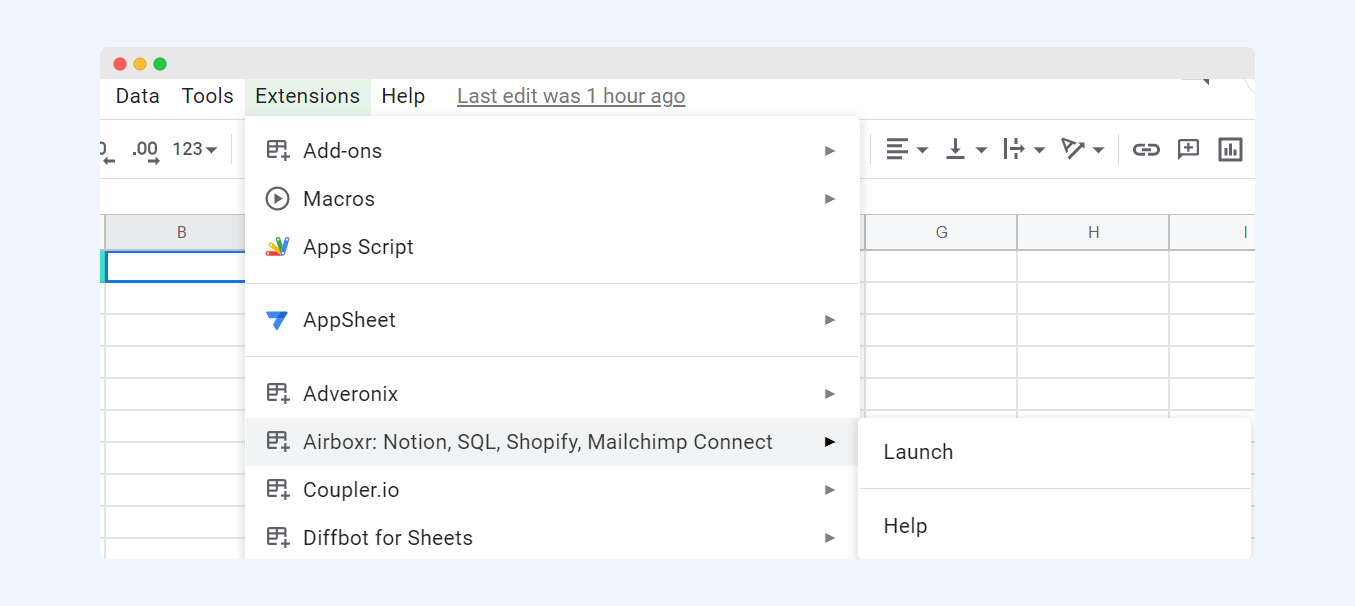Open the Tools menu
Image resolution: width=1355 pixels, height=606 pixels.
[208, 96]
